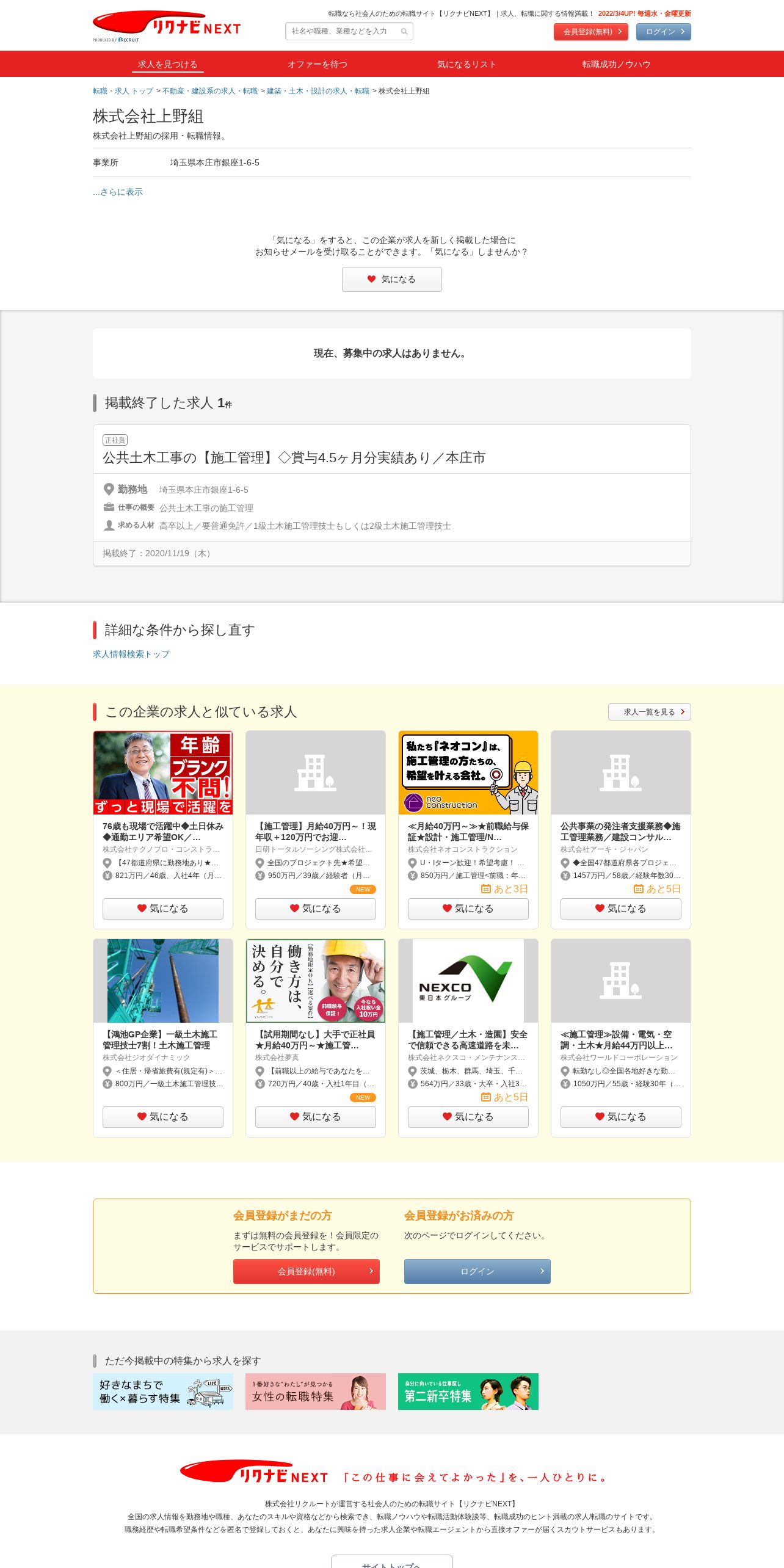This screenshot has height=1568, width=784.
Task: Open 年齢ブランク不問 job thumbnail
Action: coord(163,772)
